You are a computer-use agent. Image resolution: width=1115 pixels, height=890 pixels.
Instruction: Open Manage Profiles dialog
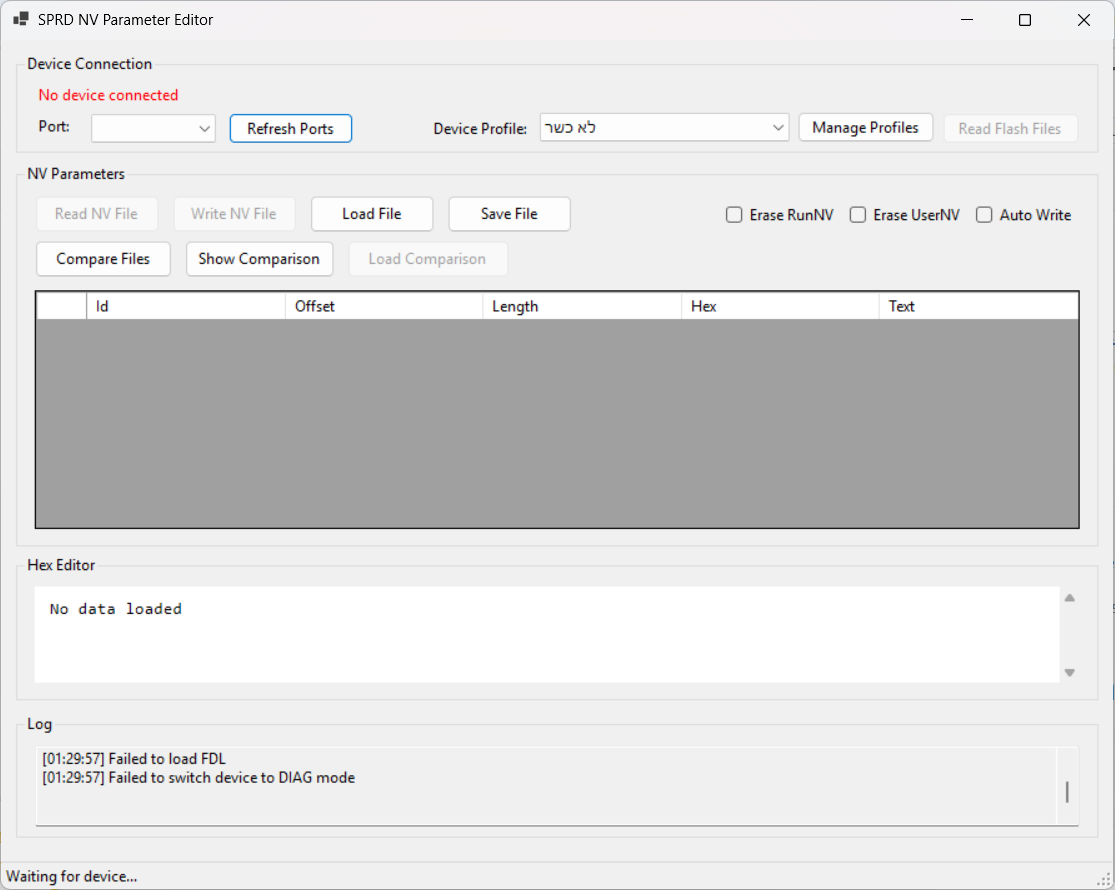click(x=865, y=128)
